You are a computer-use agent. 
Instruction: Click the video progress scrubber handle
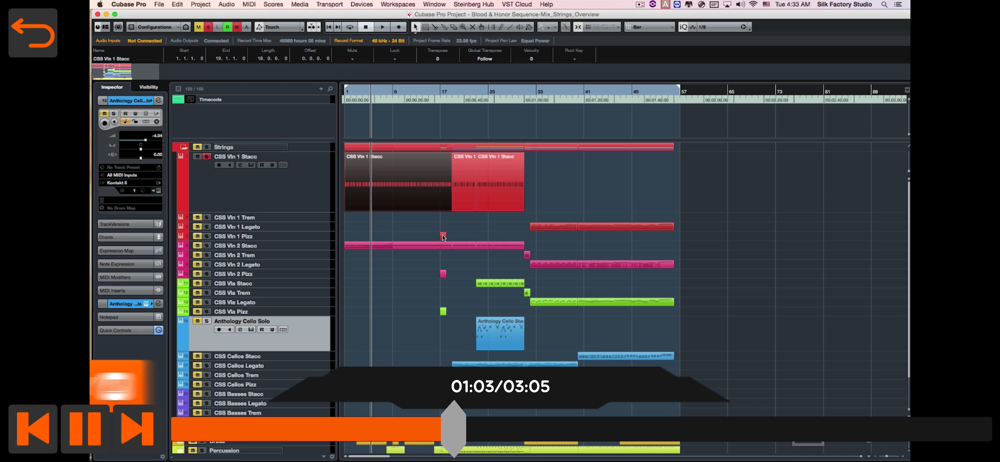click(x=453, y=429)
